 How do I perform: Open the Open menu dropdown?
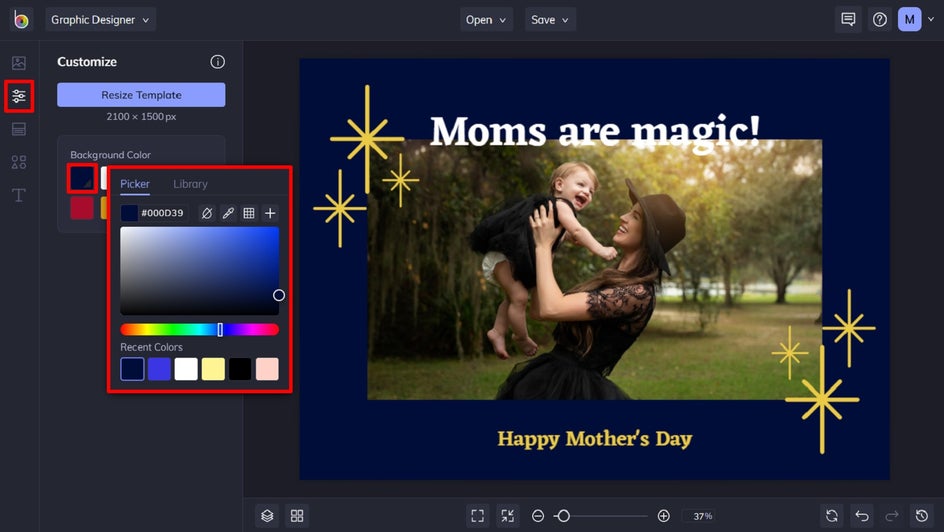point(486,19)
